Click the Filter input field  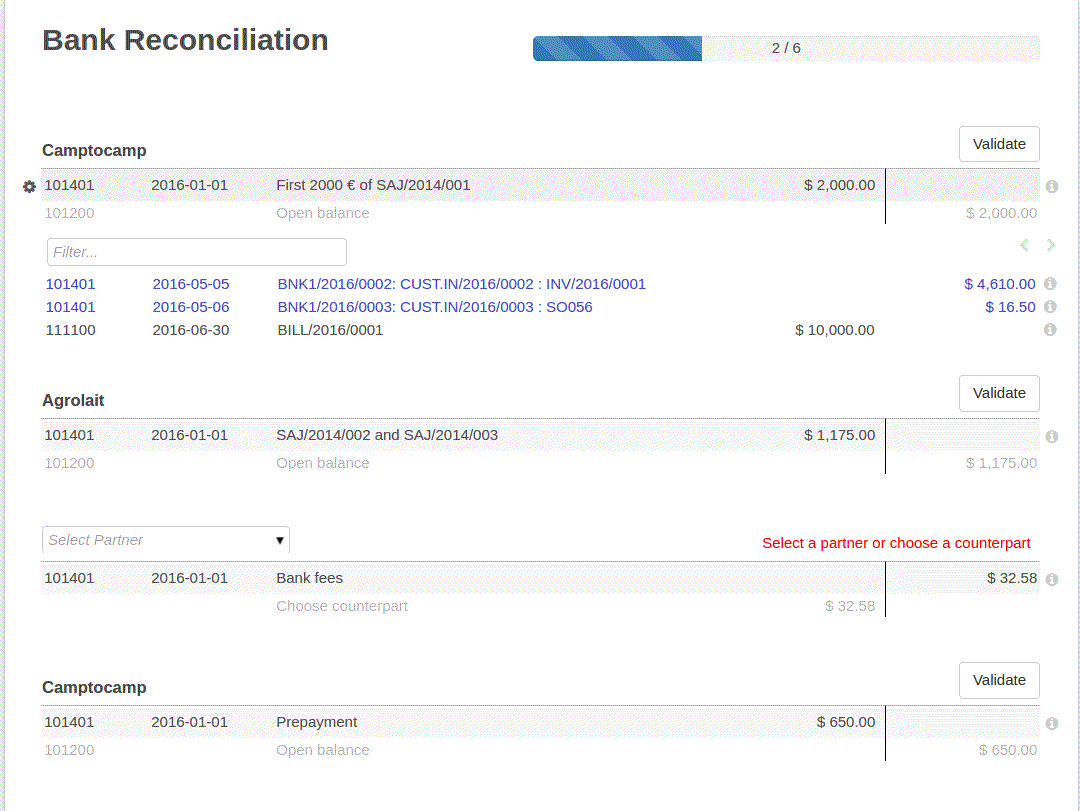pyautogui.click(x=196, y=252)
